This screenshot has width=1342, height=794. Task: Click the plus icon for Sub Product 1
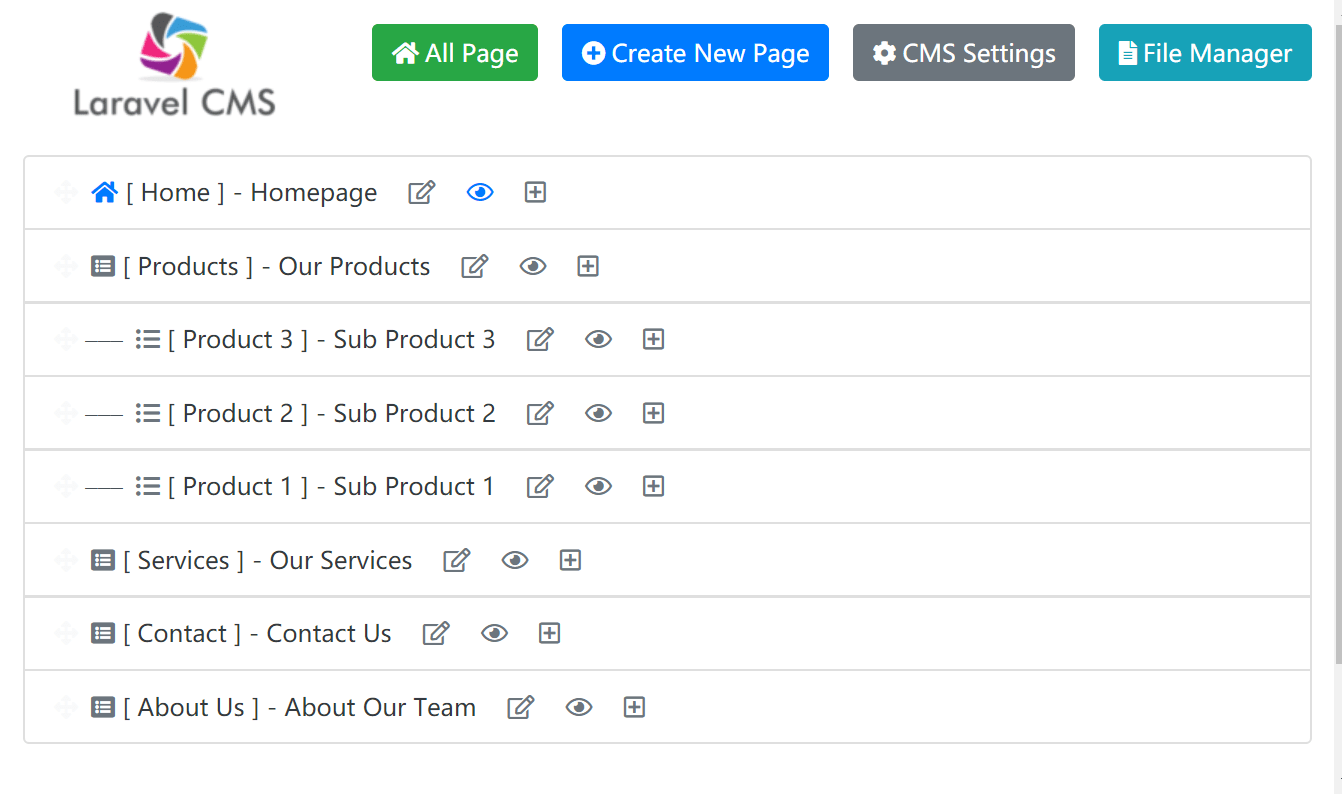(653, 487)
